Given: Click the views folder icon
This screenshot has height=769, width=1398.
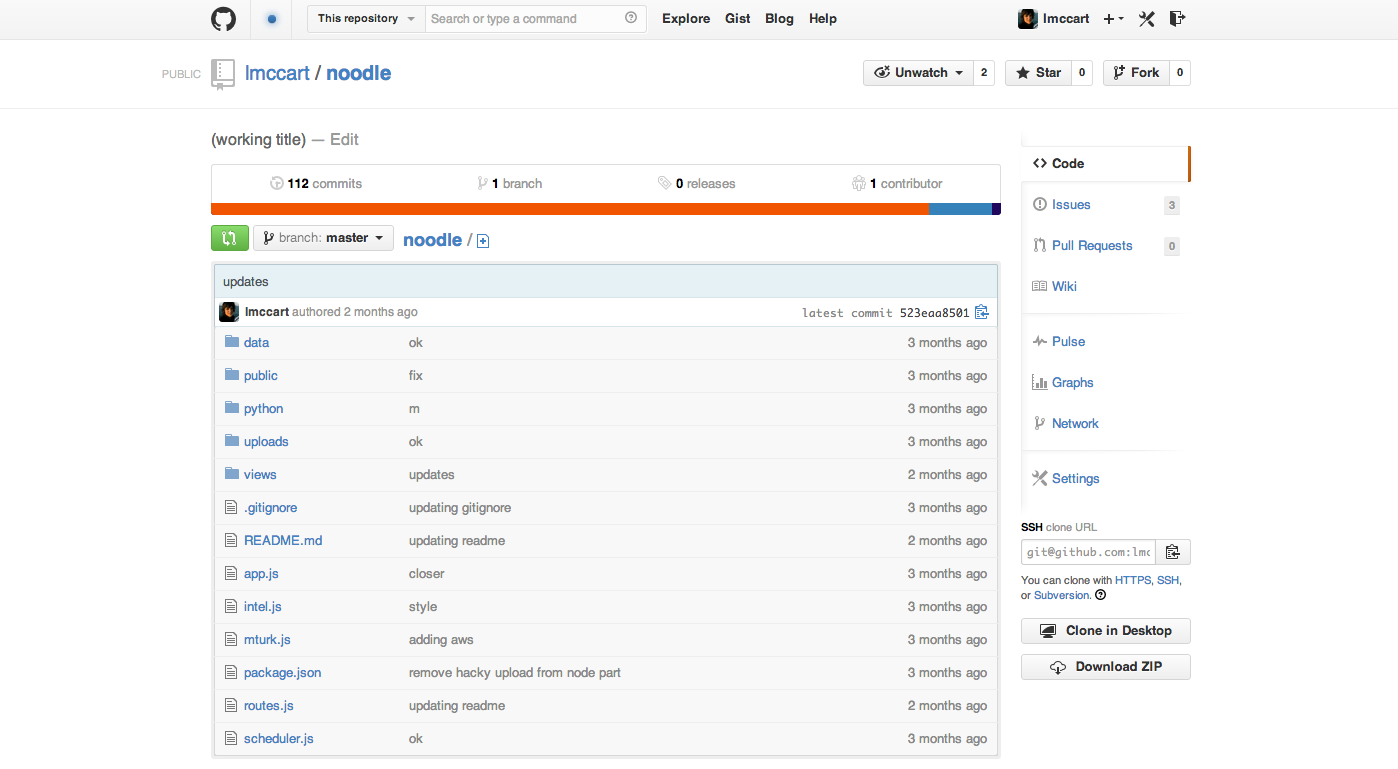Looking at the screenshot, I should tap(232, 474).
